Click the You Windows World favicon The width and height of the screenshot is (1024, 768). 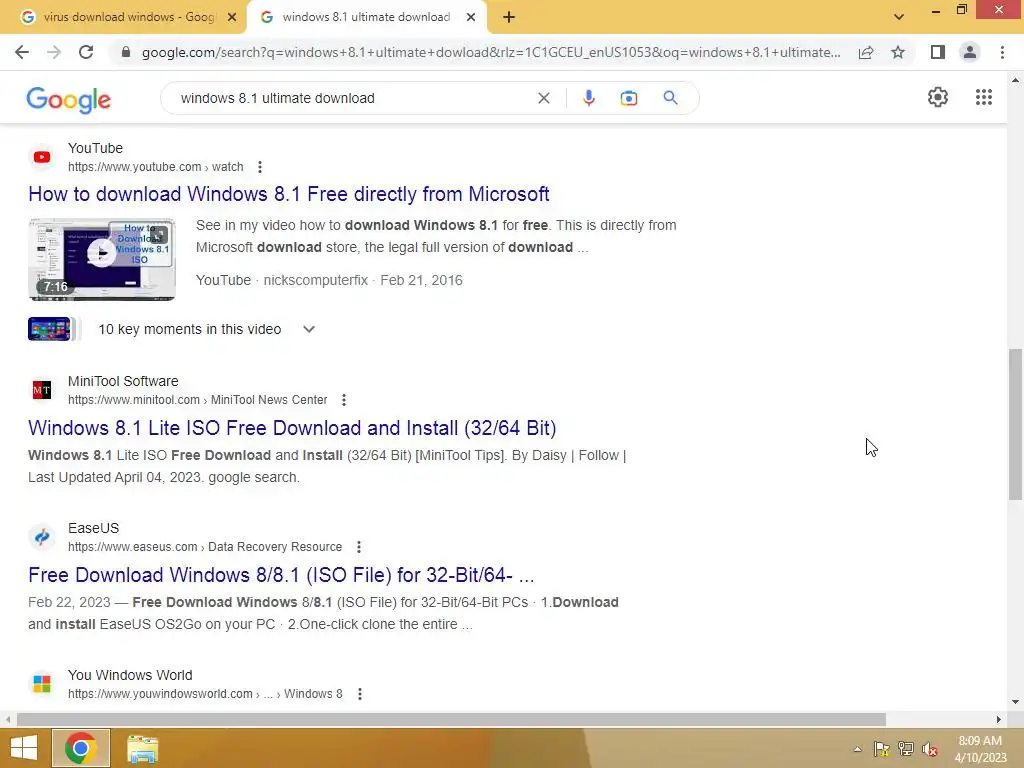pos(42,684)
